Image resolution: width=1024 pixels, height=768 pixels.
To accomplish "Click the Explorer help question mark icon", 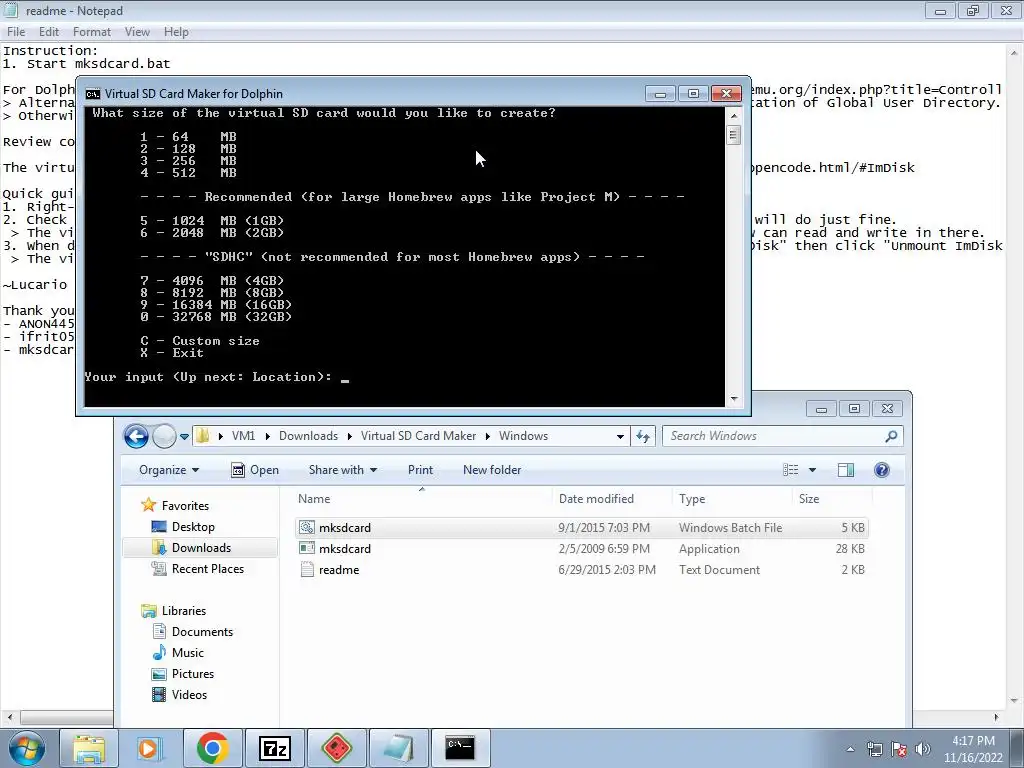I will coord(882,470).
